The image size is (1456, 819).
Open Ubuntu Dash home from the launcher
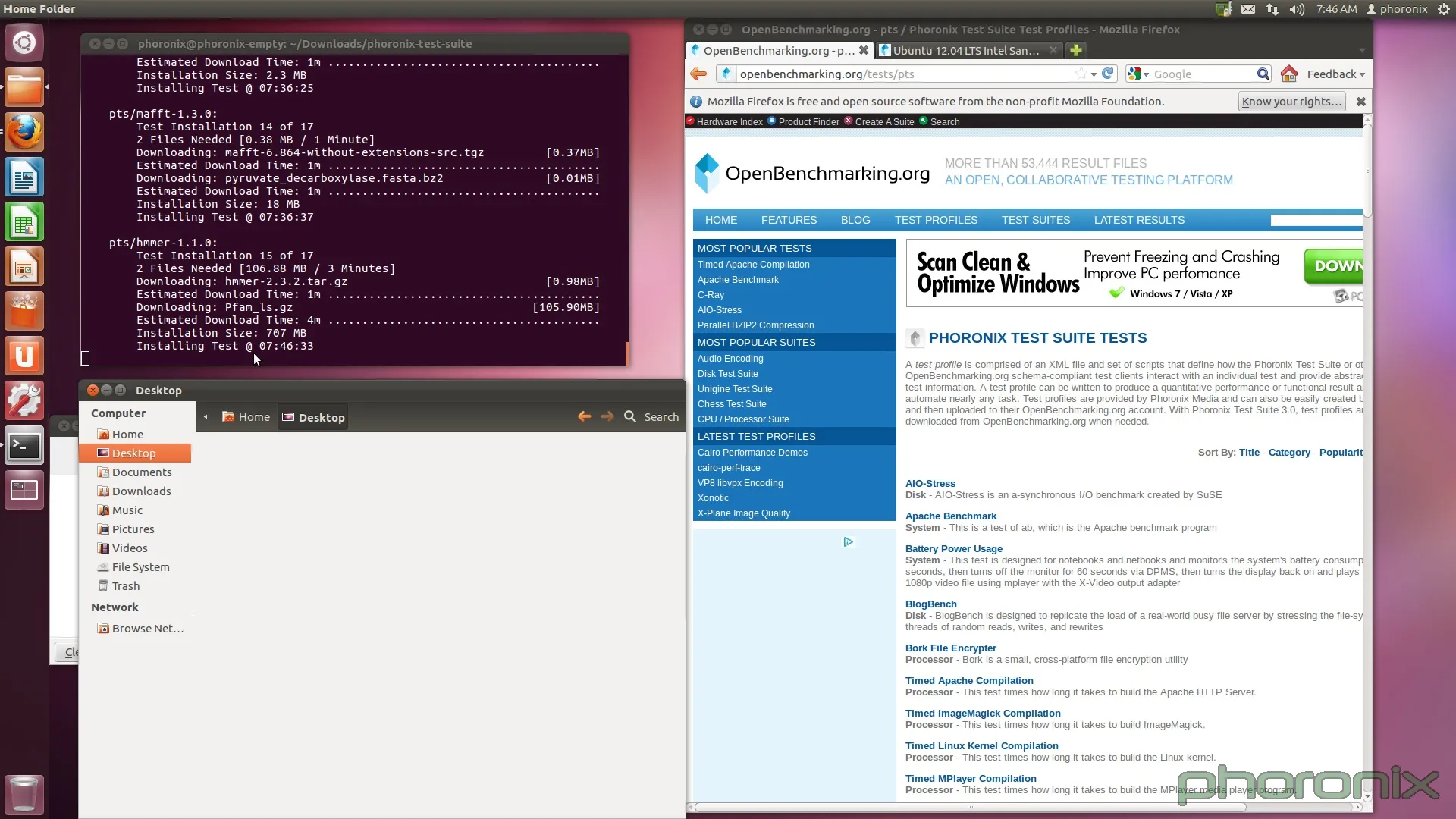tap(24, 42)
